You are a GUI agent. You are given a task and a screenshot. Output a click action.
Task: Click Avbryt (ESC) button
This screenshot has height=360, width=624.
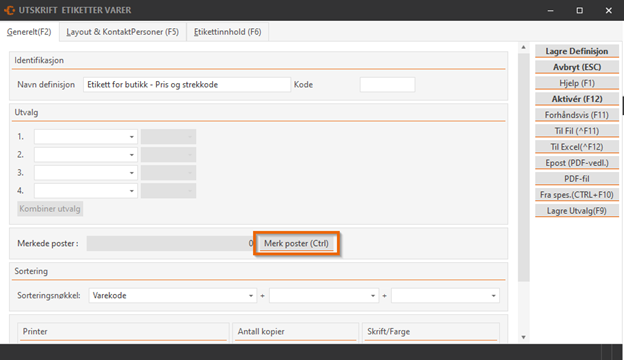click(577, 67)
